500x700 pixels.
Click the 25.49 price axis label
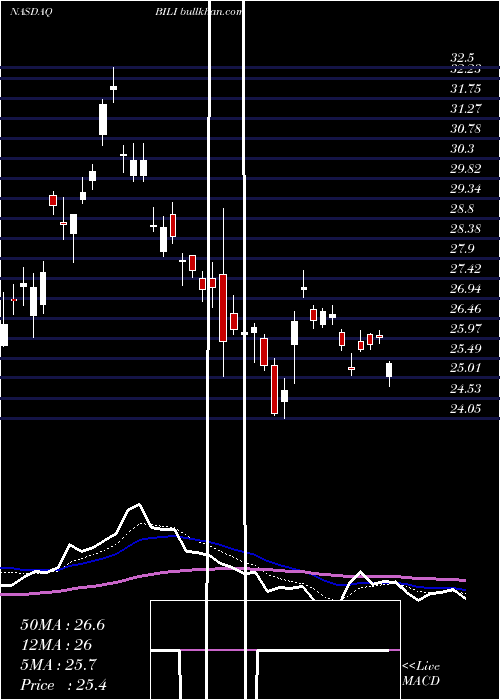[466, 349]
